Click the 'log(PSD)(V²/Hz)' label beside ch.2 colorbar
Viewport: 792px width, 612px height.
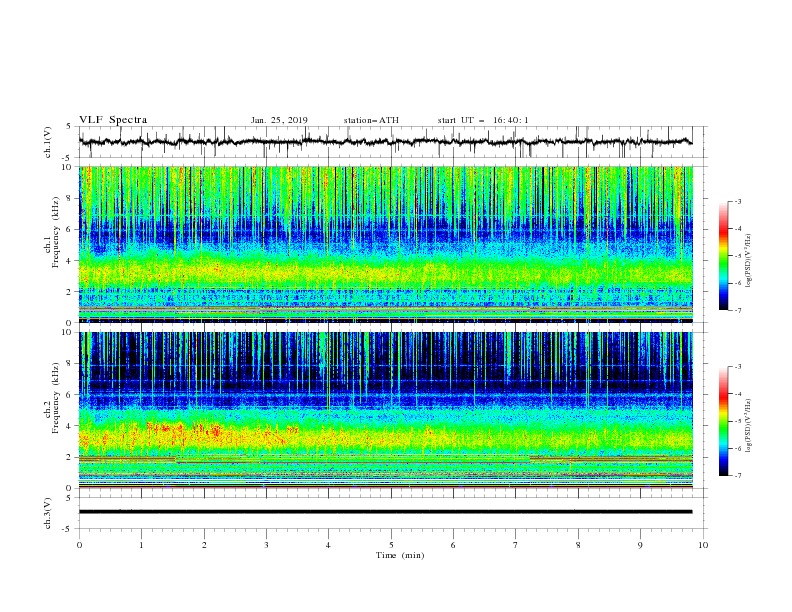(749, 426)
